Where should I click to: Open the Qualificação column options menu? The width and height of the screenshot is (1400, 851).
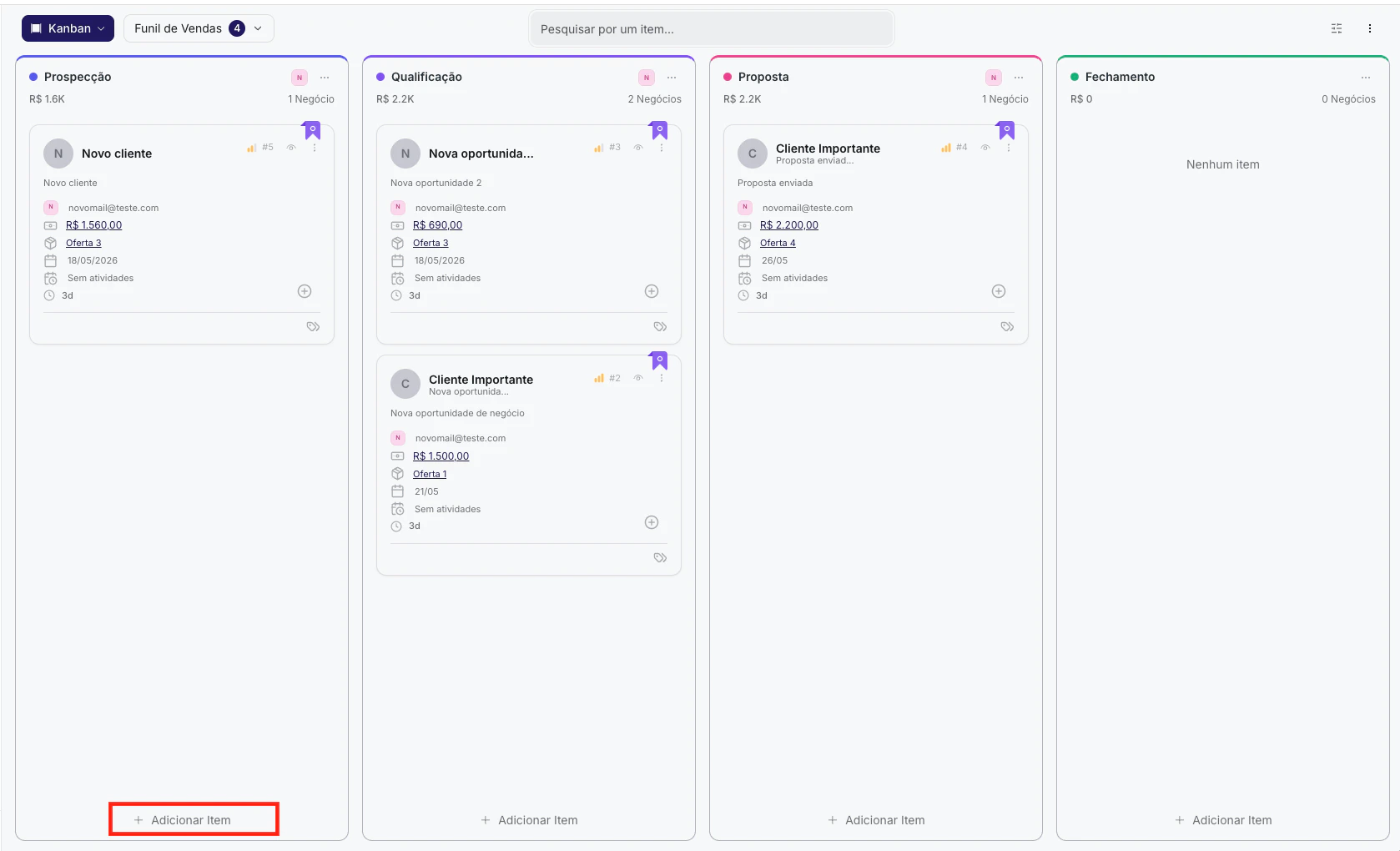(x=672, y=78)
